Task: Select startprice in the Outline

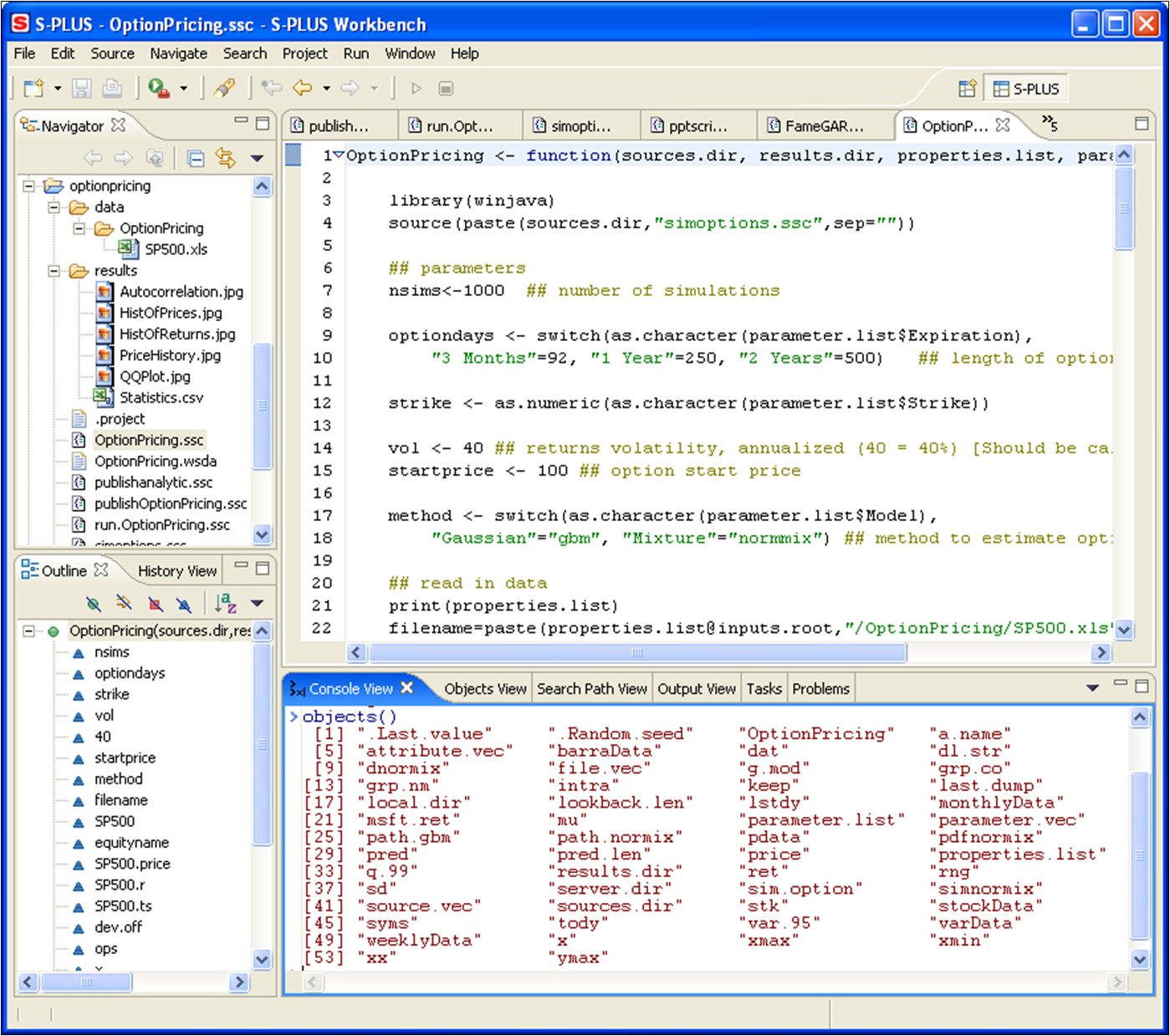Action: pos(125,758)
